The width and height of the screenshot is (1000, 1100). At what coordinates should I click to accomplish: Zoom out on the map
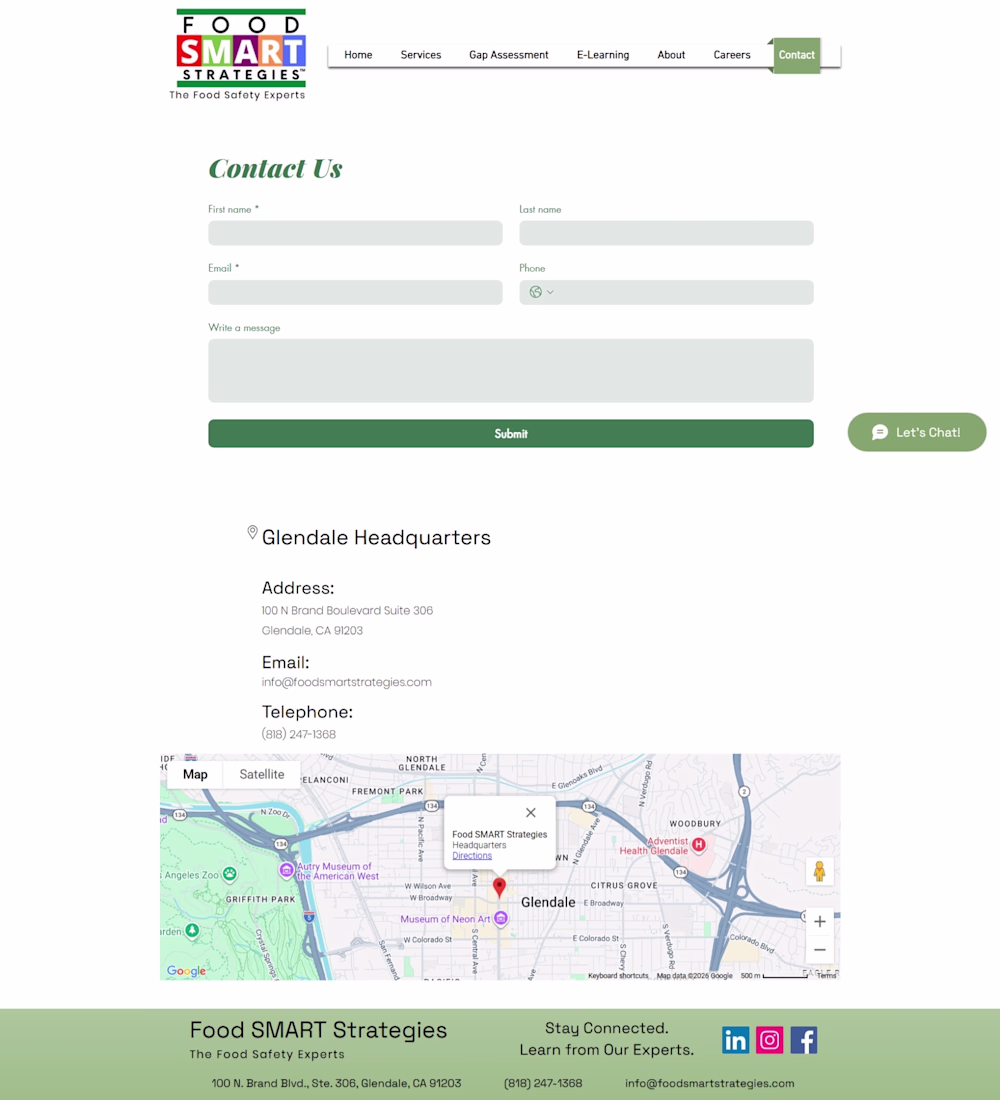820,950
